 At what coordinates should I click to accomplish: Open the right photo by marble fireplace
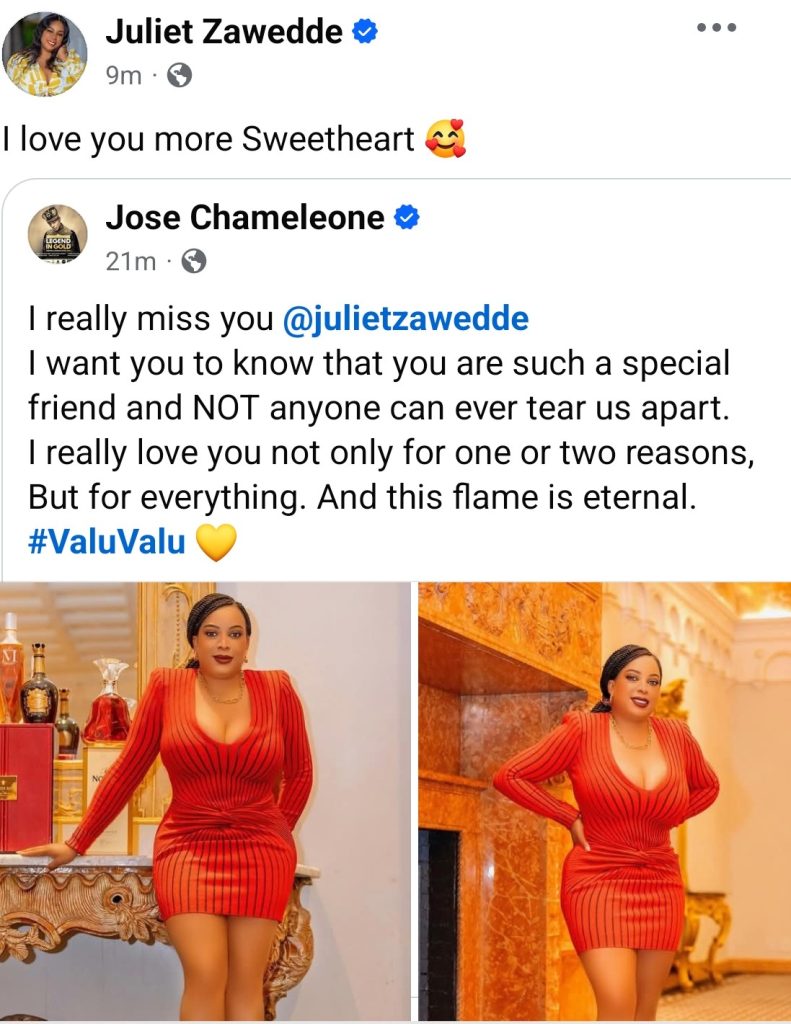click(x=604, y=801)
